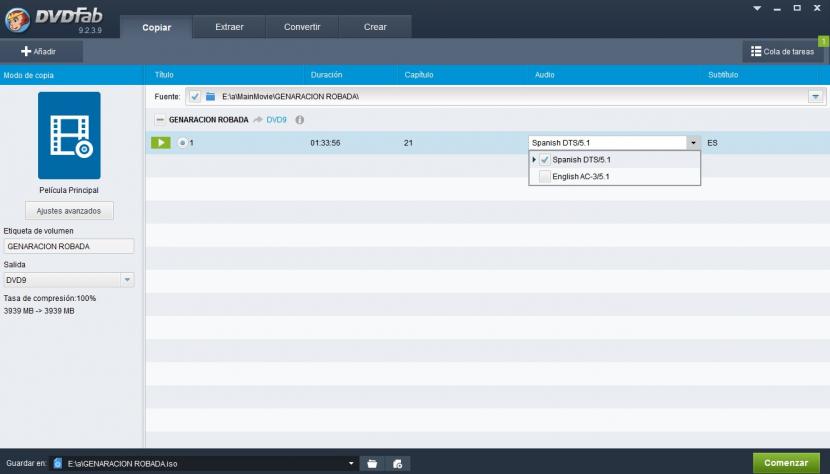Switch to the Extraer tab
Screen dimensions: 830x474
pos(229,27)
